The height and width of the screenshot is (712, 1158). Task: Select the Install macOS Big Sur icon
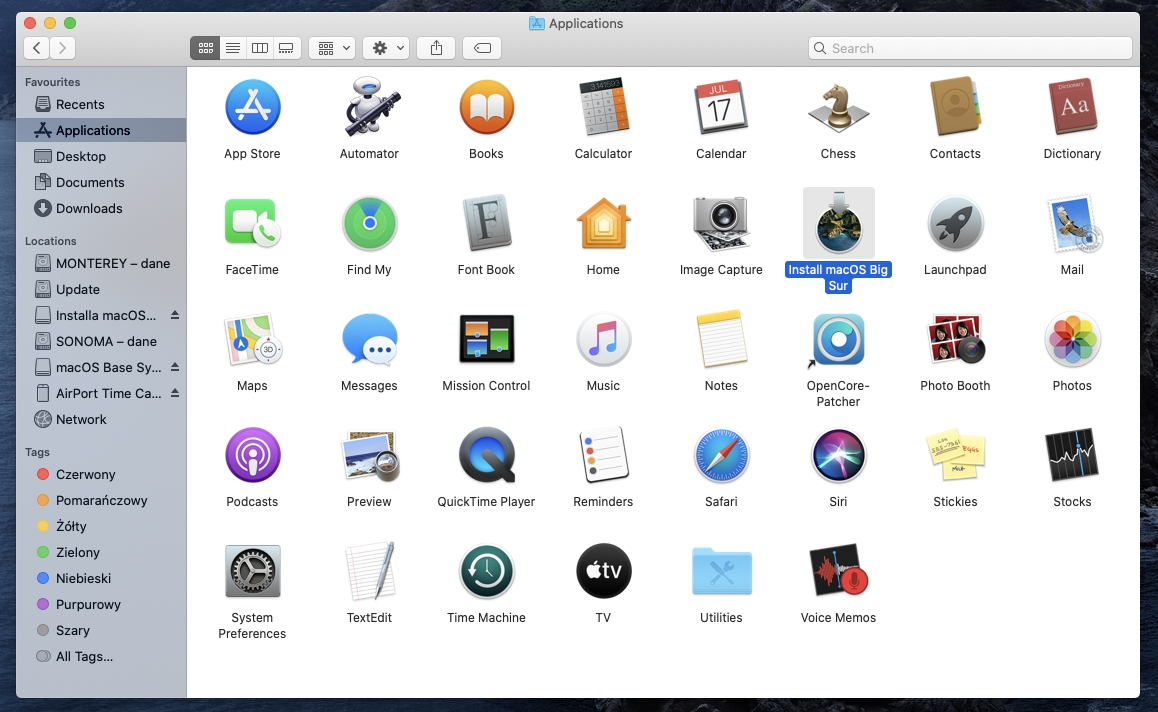[x=838, y=223]
